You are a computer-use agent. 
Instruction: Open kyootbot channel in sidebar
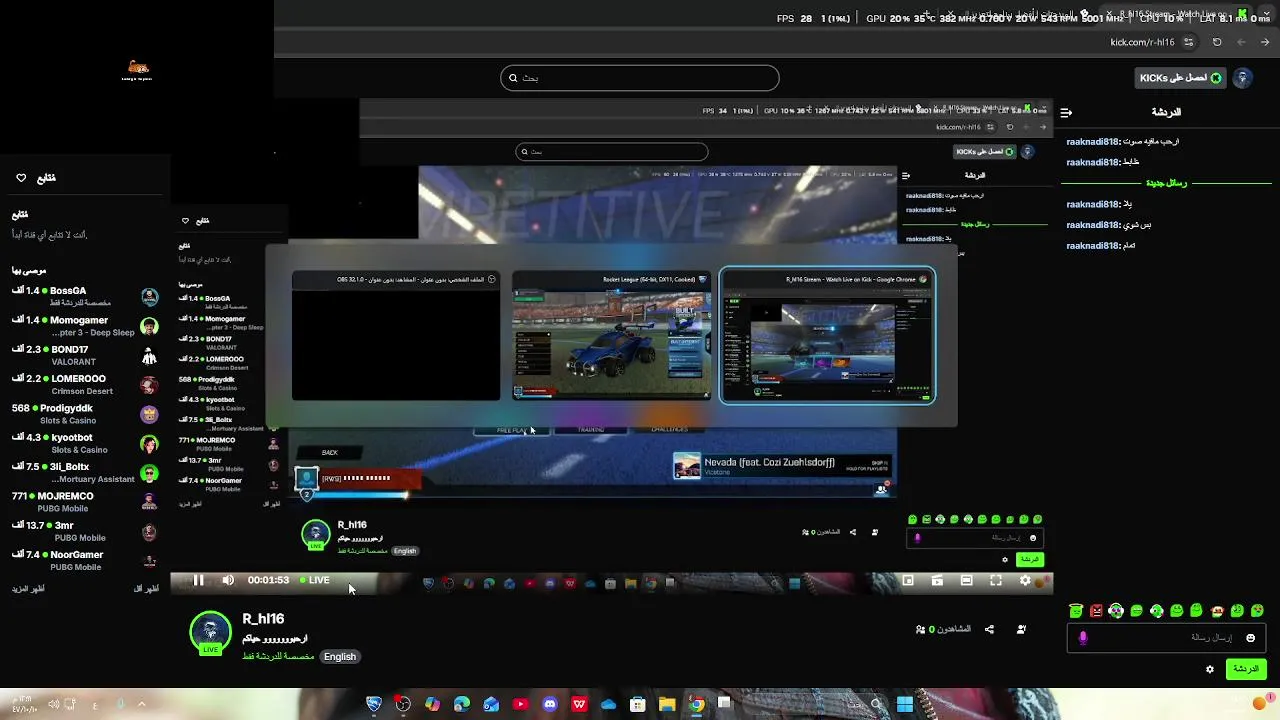point(84,443)
